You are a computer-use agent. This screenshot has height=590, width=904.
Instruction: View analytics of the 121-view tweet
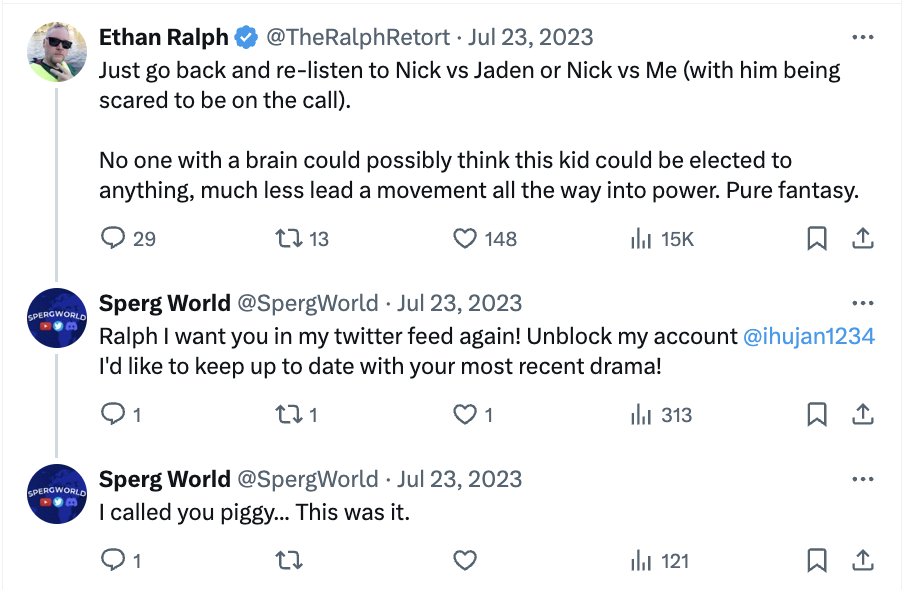(x=639, y=561)
